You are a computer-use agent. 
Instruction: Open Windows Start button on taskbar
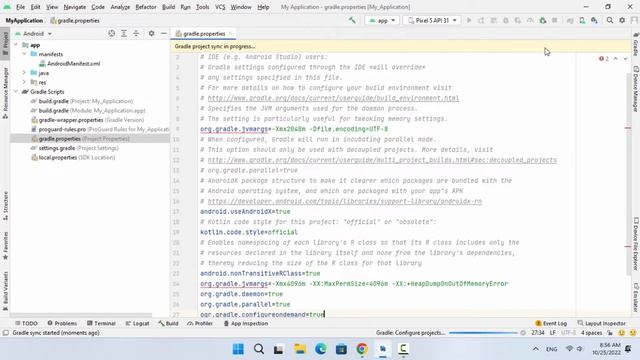coord(238,349)
